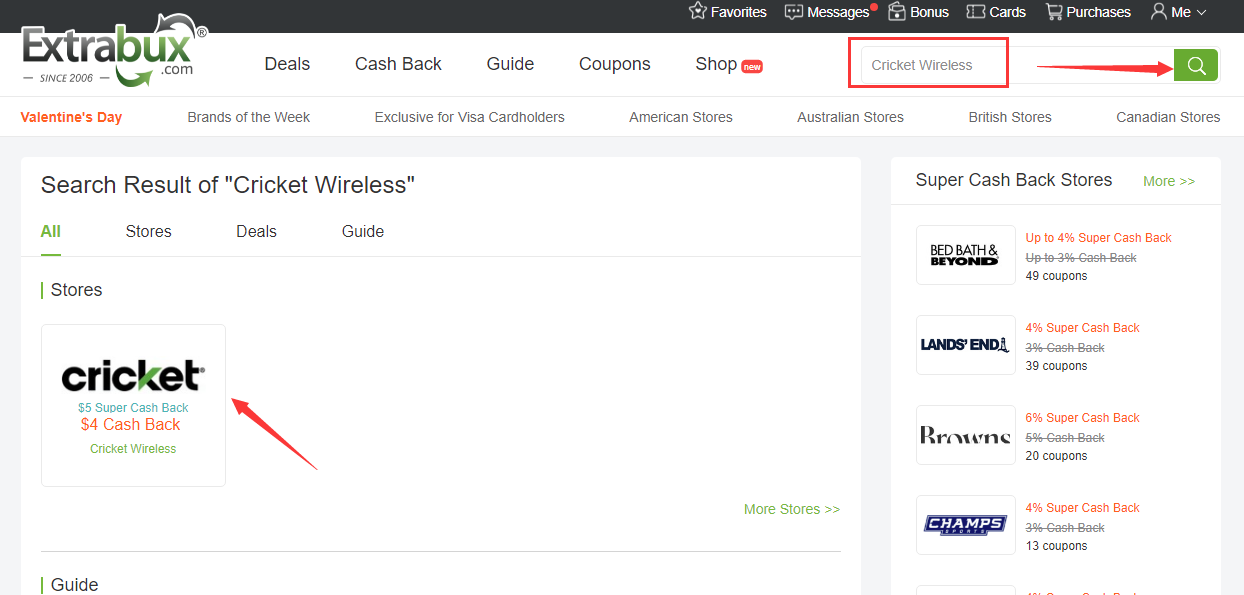
Task: Click the 13 coupons text
Action: click(x=1056, y=546)
